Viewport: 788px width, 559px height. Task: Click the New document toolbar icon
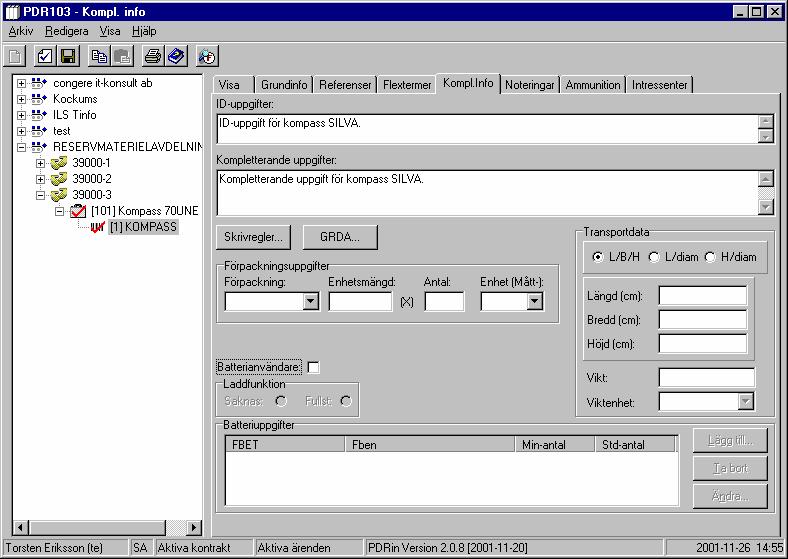(x=15, y=56)
